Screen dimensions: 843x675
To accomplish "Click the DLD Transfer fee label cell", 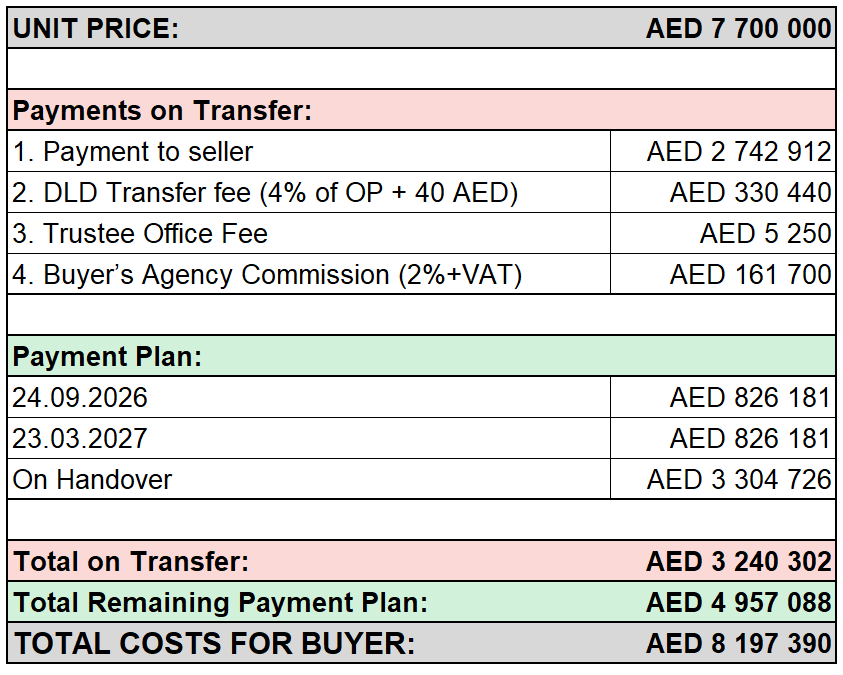I will pyautogui.click(x=309, y=192).
